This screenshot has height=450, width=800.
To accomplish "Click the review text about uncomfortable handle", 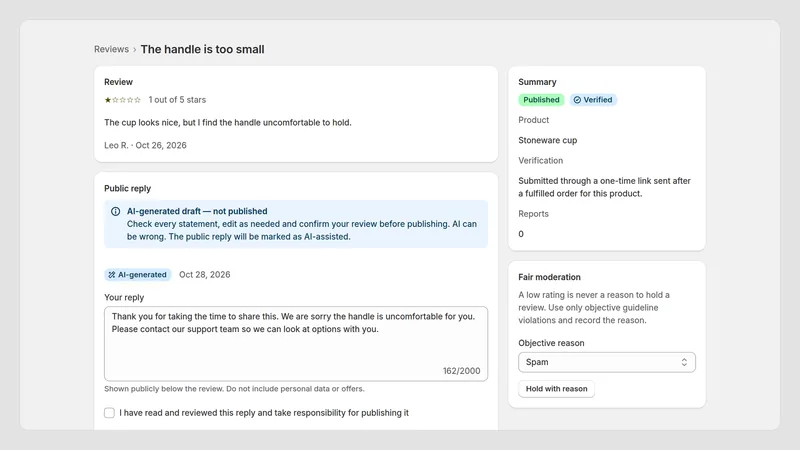I will [x=228, y=122].
